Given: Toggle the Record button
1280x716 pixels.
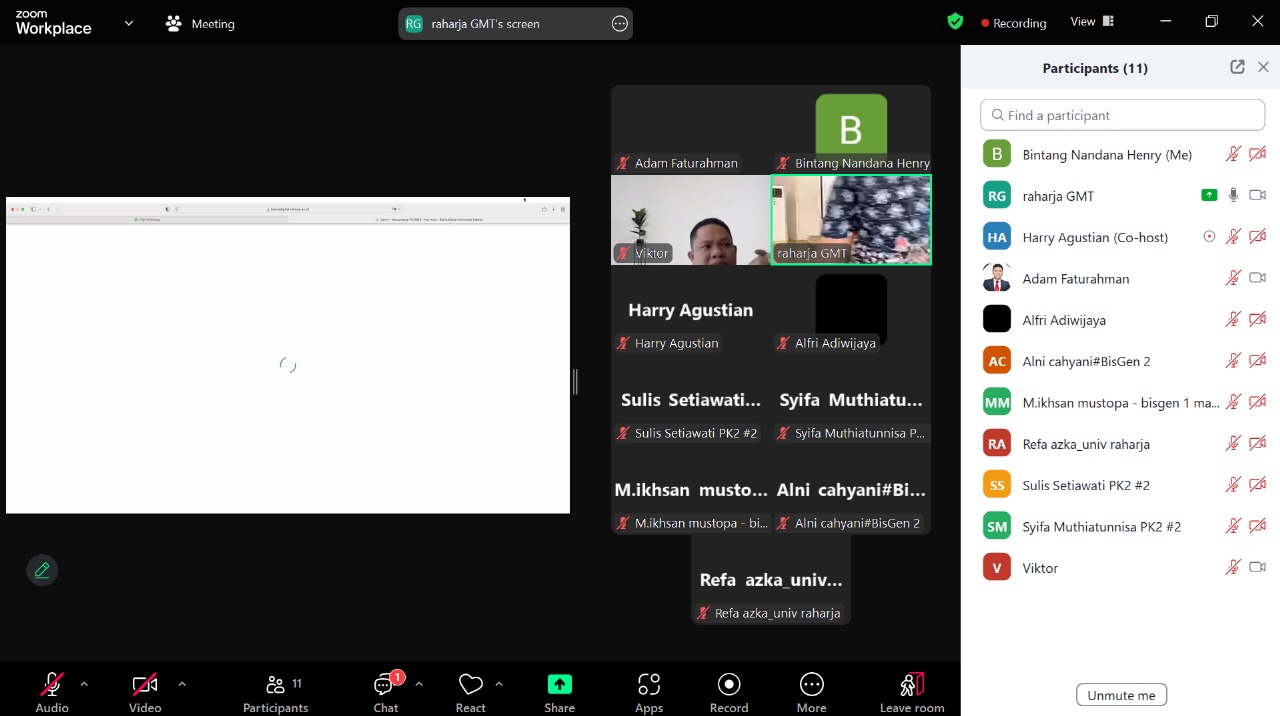Looking at the screenshot, I should click(729, 684).
